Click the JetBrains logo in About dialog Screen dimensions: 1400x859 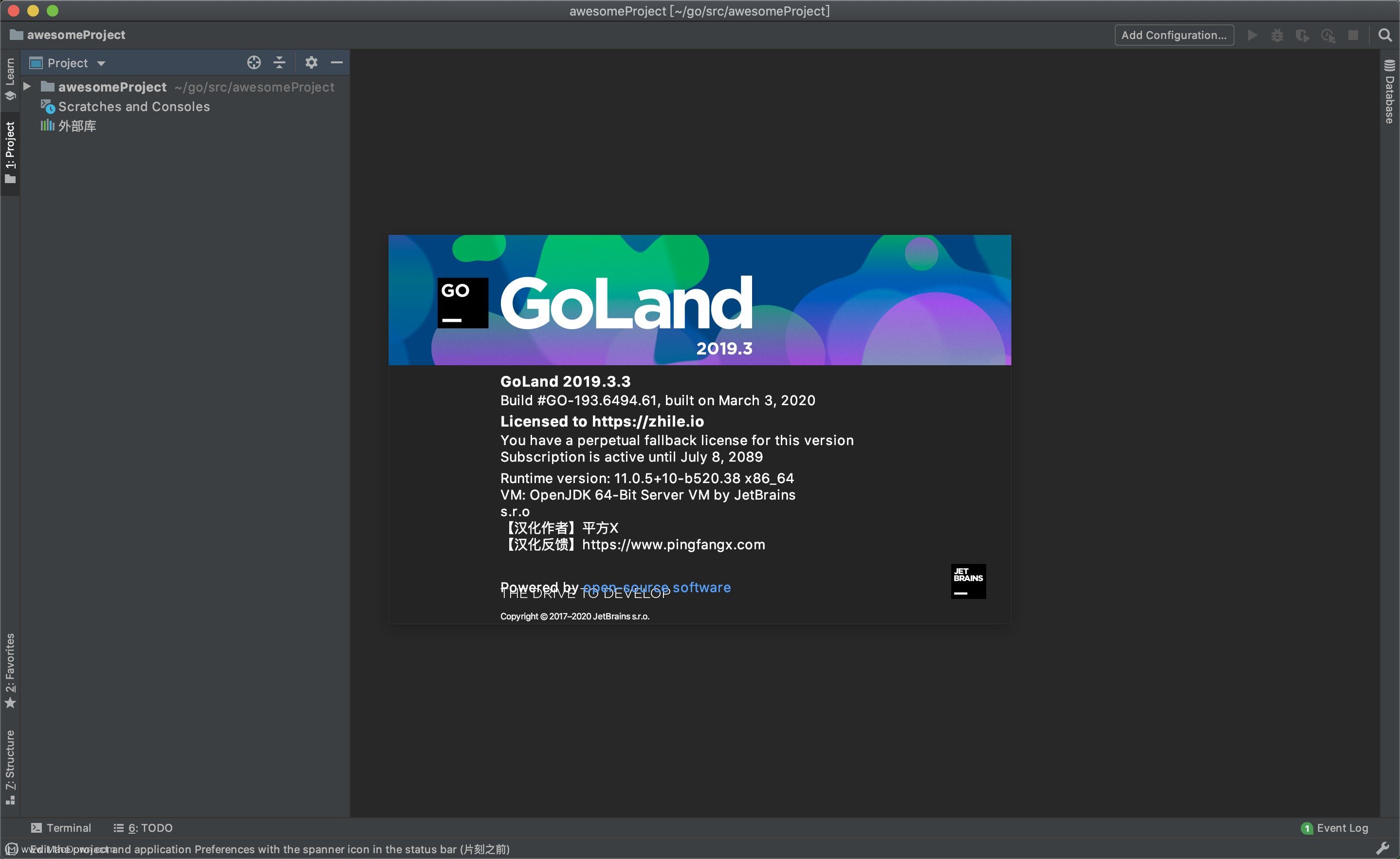click(968, 581)
